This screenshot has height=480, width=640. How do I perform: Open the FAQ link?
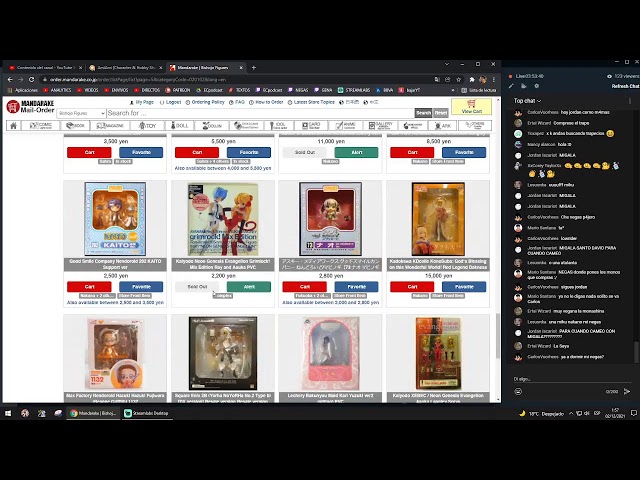(237, 102)
